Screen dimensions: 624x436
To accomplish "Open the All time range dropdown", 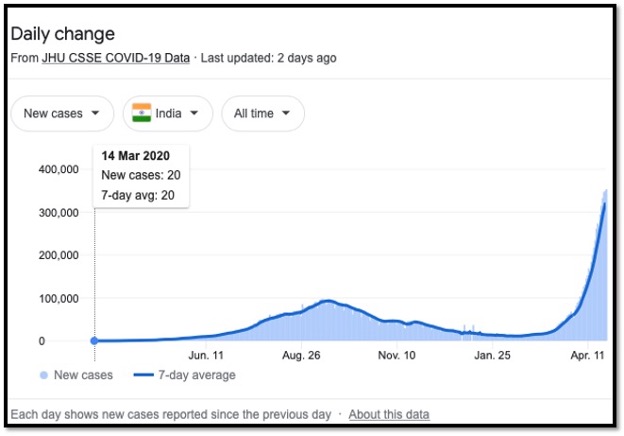I will pos(263,113).
